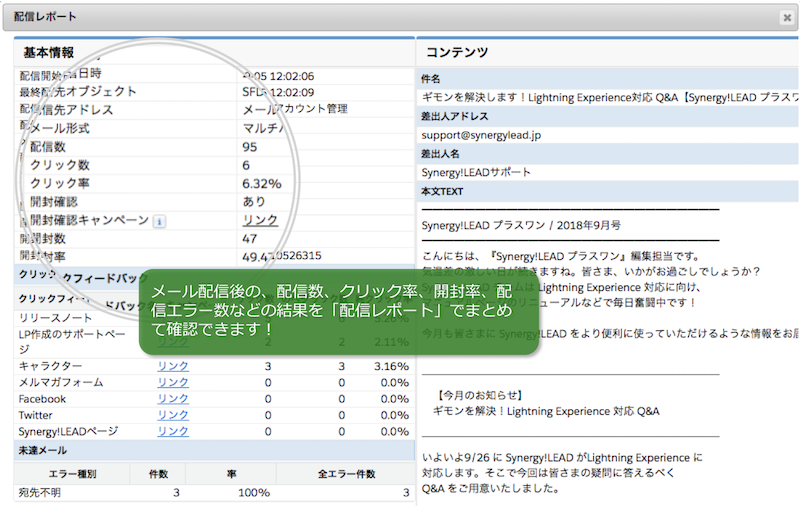Open the Twitter row リンク
The height and width of the screenshot is (506, 800).
[x=173, y=415]
